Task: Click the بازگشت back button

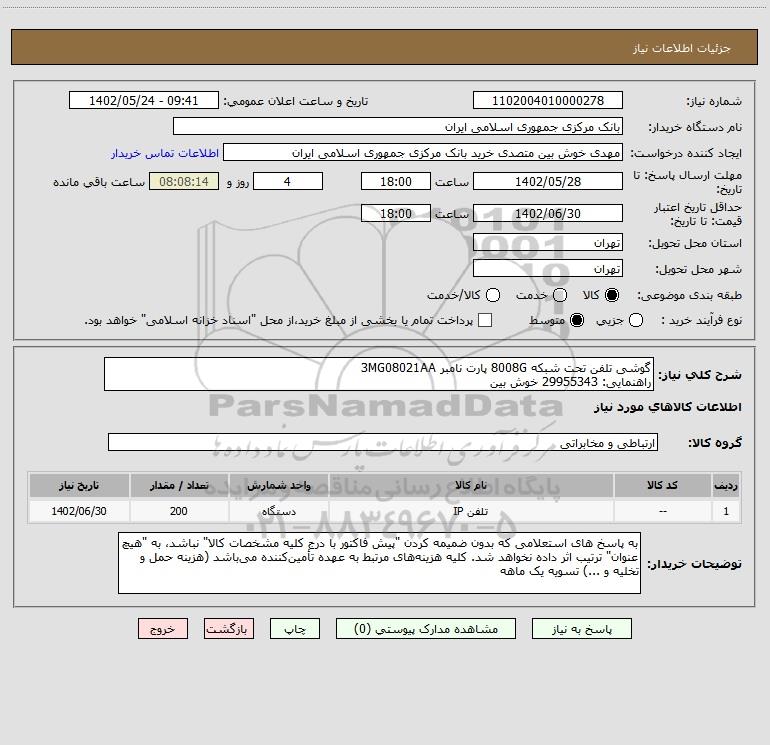Action: 229,629
